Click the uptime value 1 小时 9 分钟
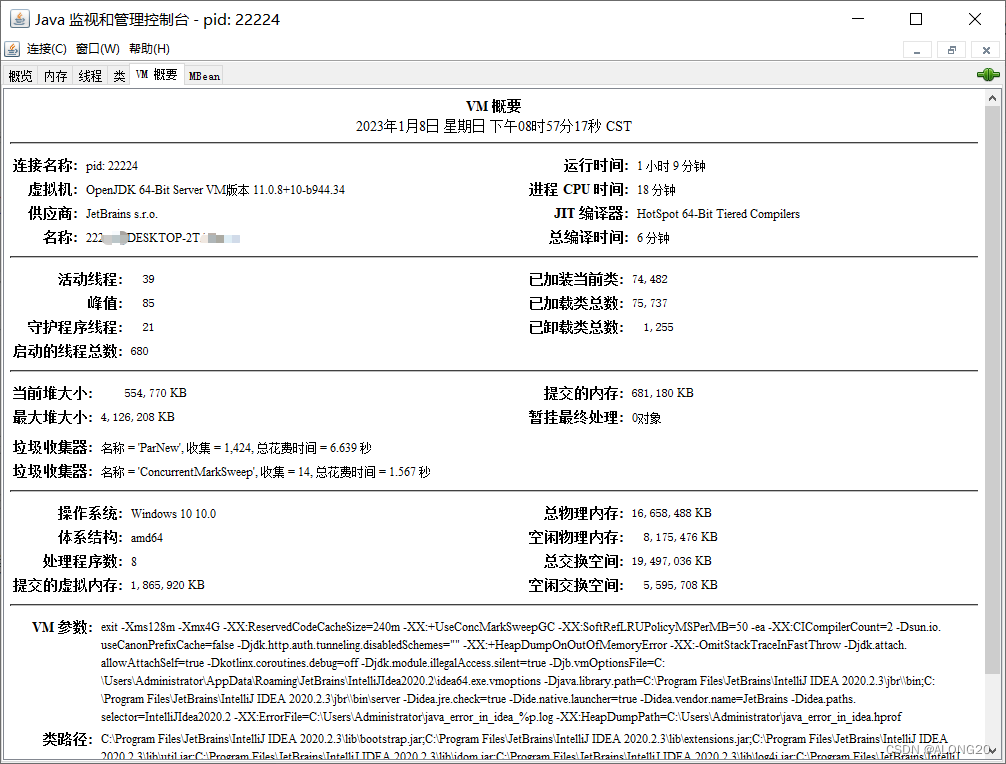 671,166
